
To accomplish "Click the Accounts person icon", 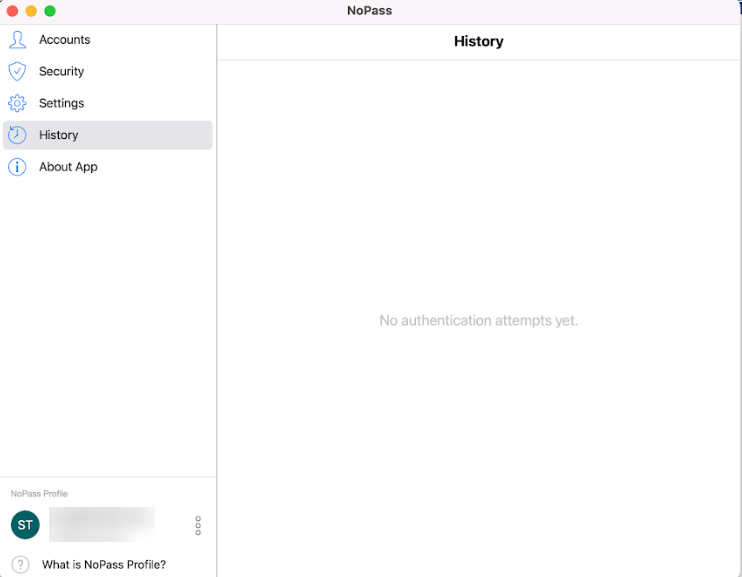I will point(17,40).
